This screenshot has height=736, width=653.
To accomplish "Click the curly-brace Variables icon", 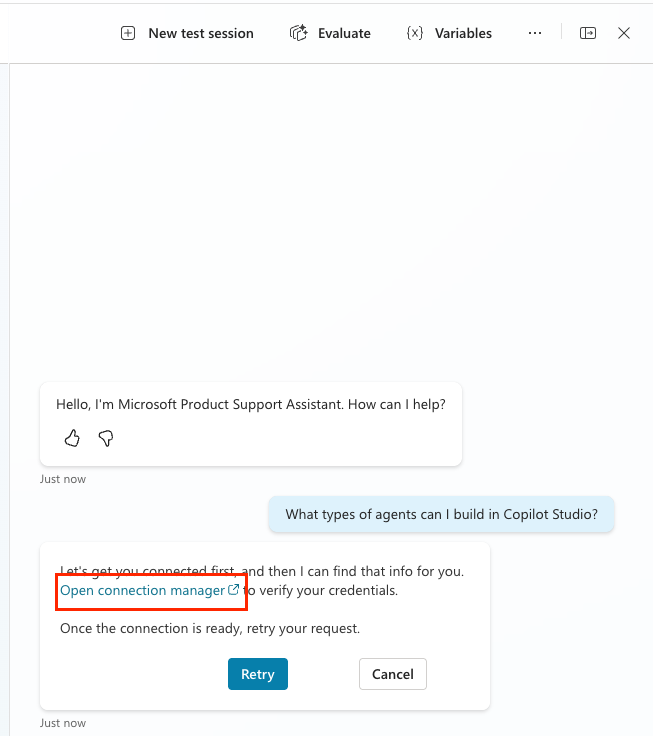I will (415, 33).
